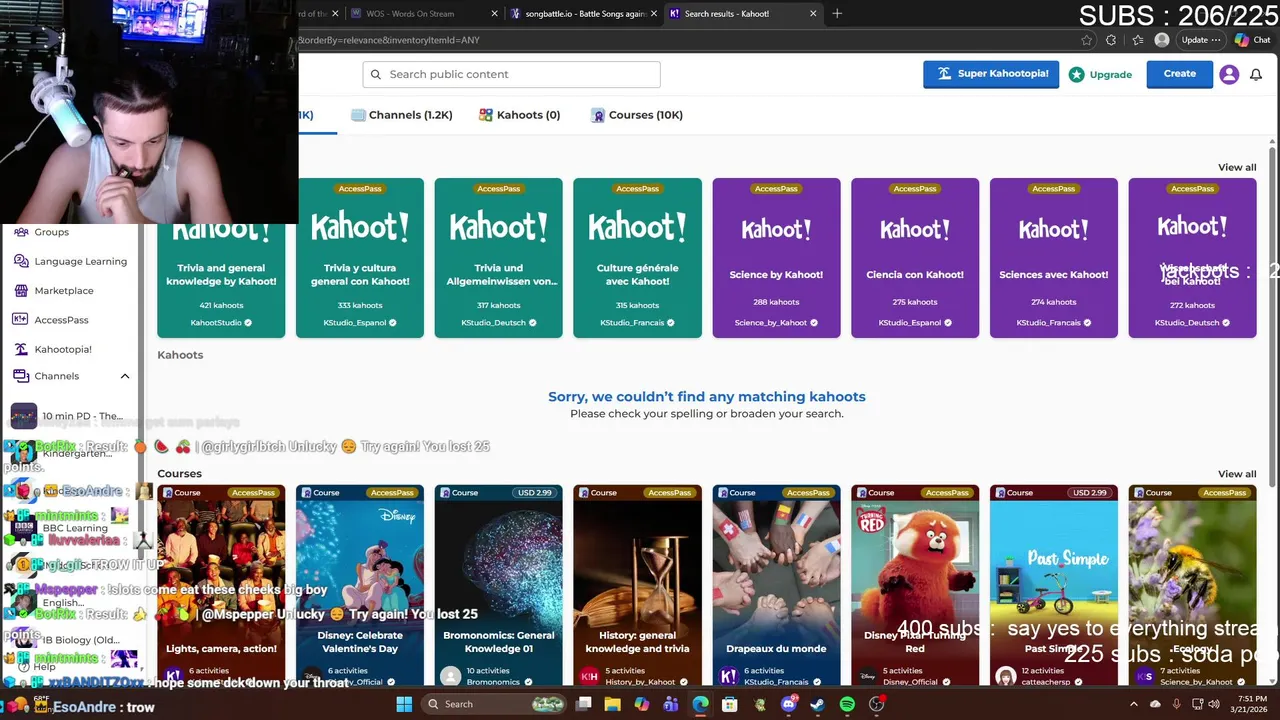Click Language Learning icon in sidebar

[x=20, y=261]
